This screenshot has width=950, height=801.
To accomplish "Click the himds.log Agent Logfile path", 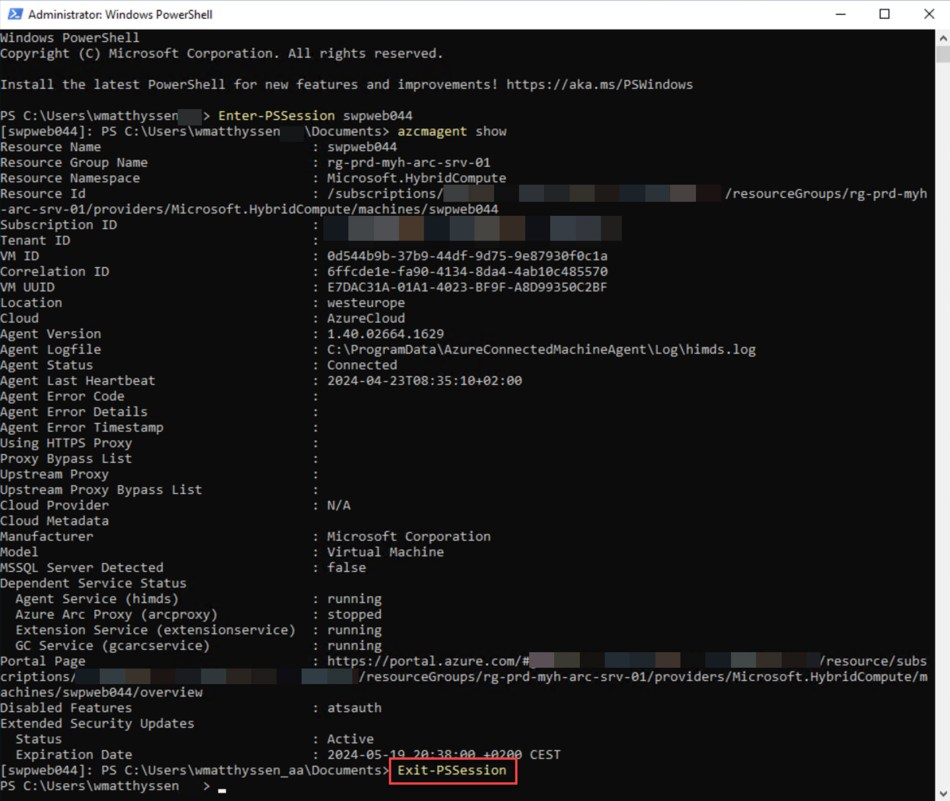I will pyautogui.click(x=541, y=350).
